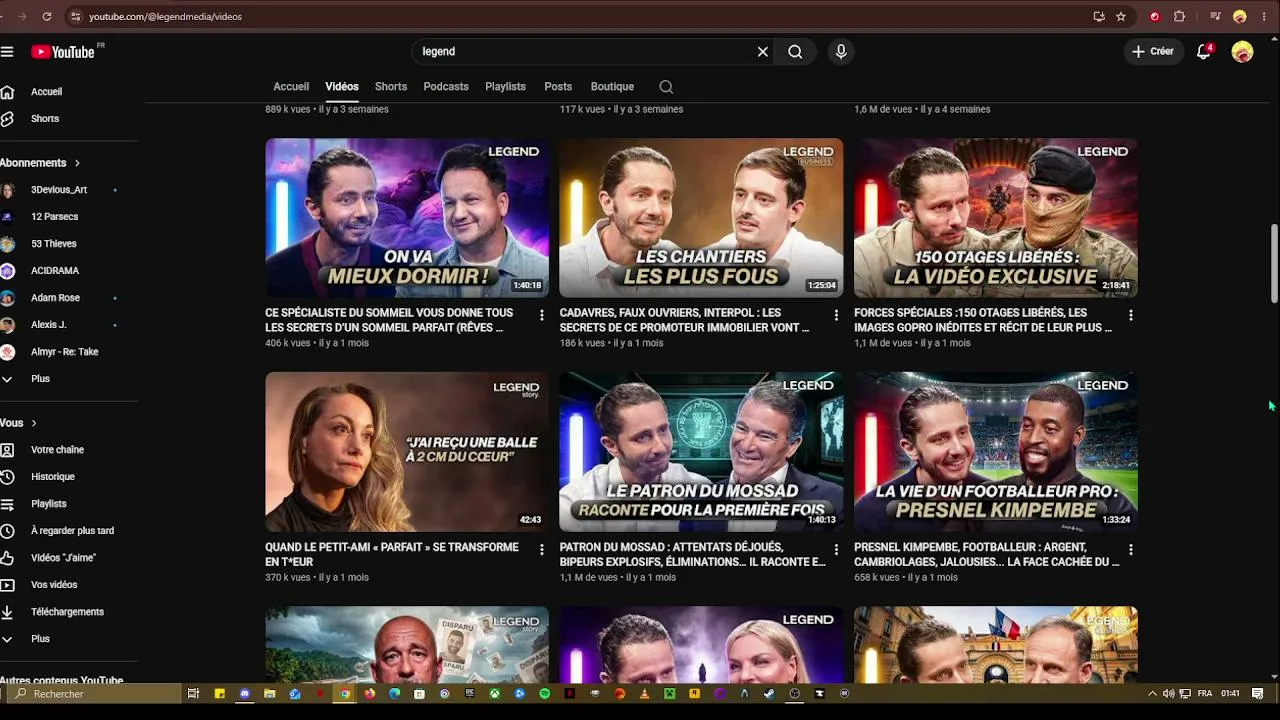
Task: Open options for the petit-ami parfait video
Action: (542, 549)
